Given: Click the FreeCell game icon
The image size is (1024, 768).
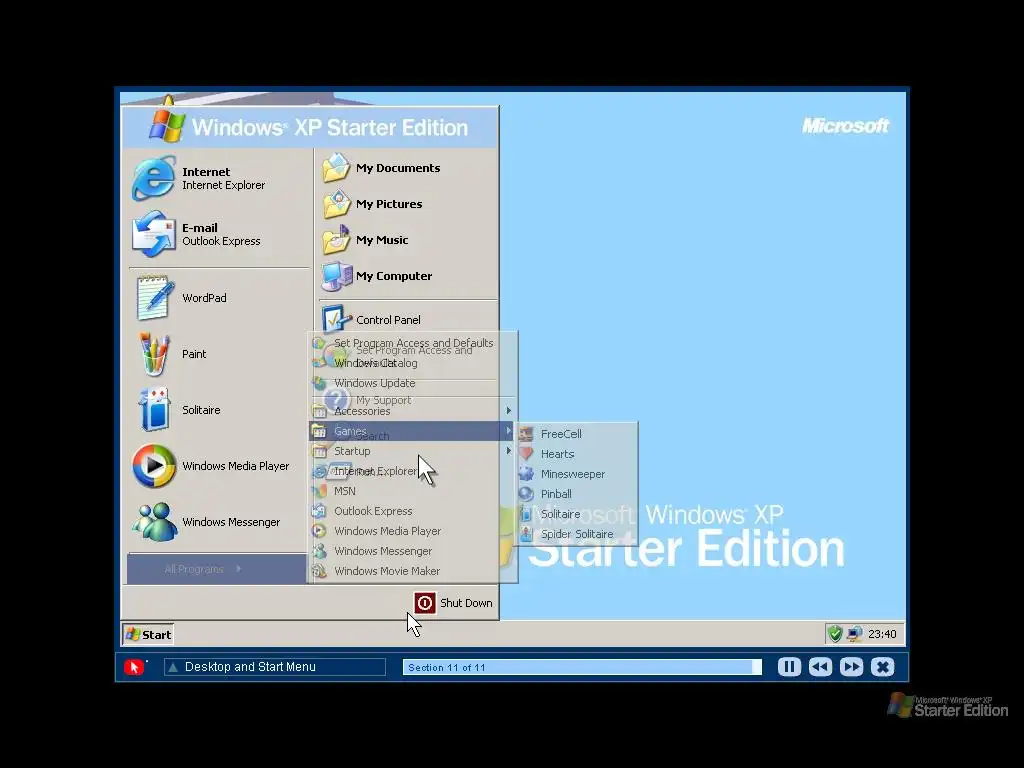Looking at the screenshot, I should [x=526, y=434].
